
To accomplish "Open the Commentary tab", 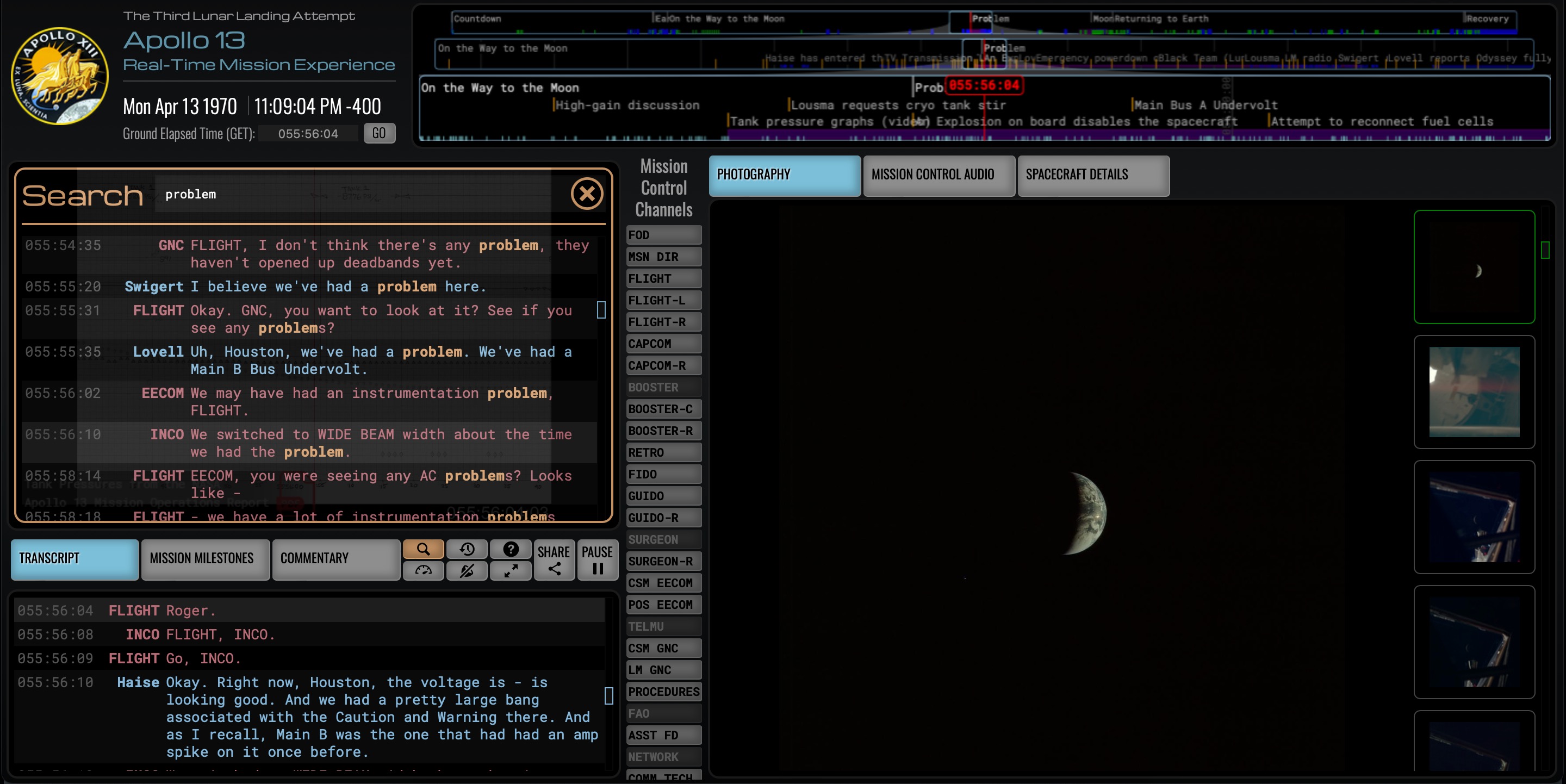I will click(x=335, y=558).
